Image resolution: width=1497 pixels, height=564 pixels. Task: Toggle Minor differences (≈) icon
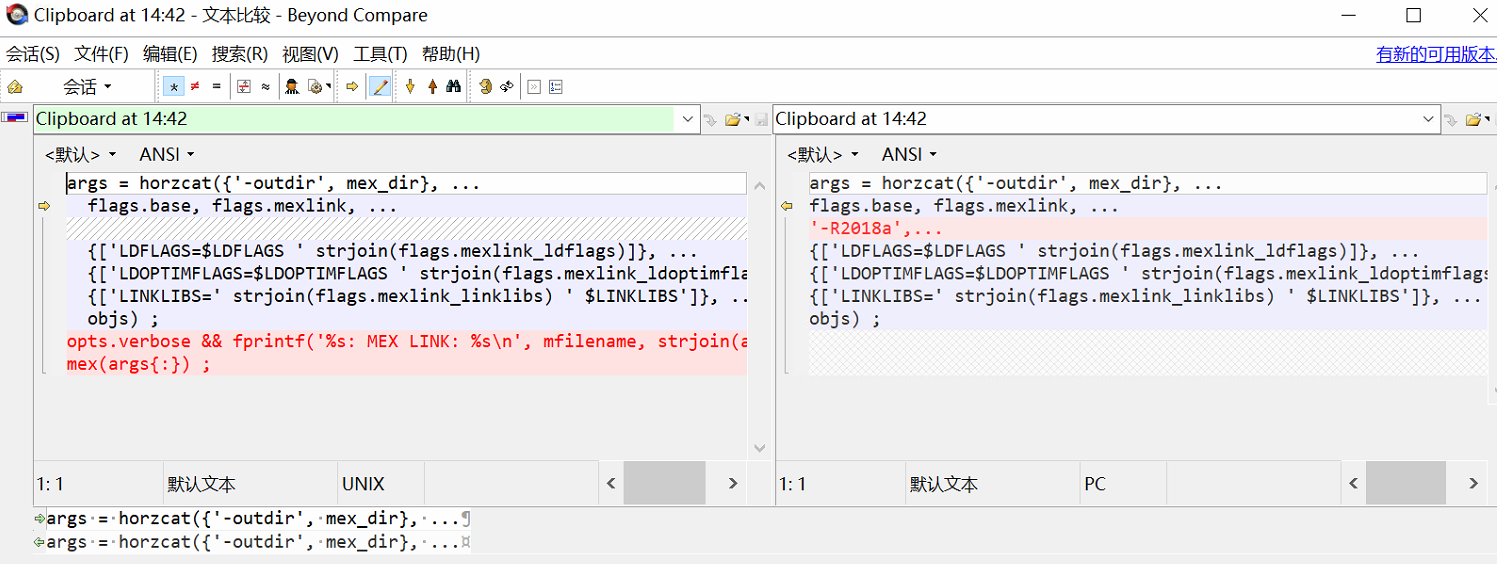[265, 87]
